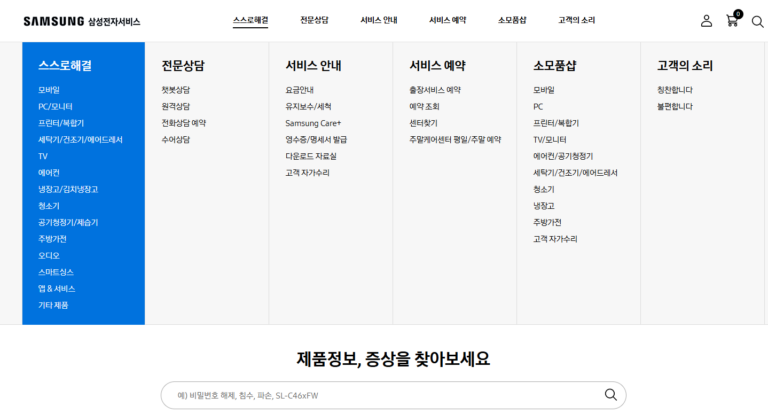The image size is (768, 414).
Task: Open 앱 & 서비스 link
Action: pyautogui.click(x=57, y=289)
